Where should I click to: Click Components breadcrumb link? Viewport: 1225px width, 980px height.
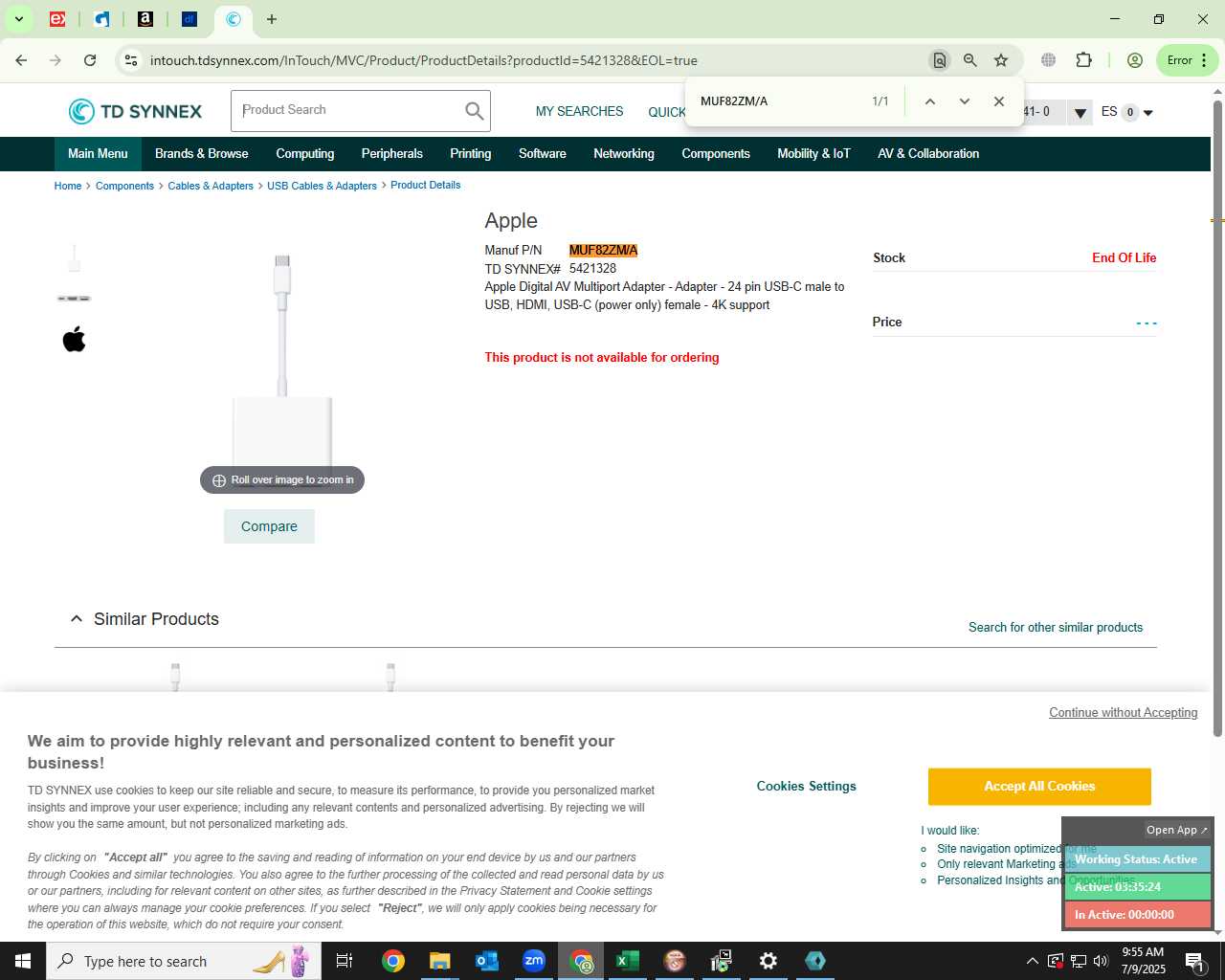coord(124,186)
